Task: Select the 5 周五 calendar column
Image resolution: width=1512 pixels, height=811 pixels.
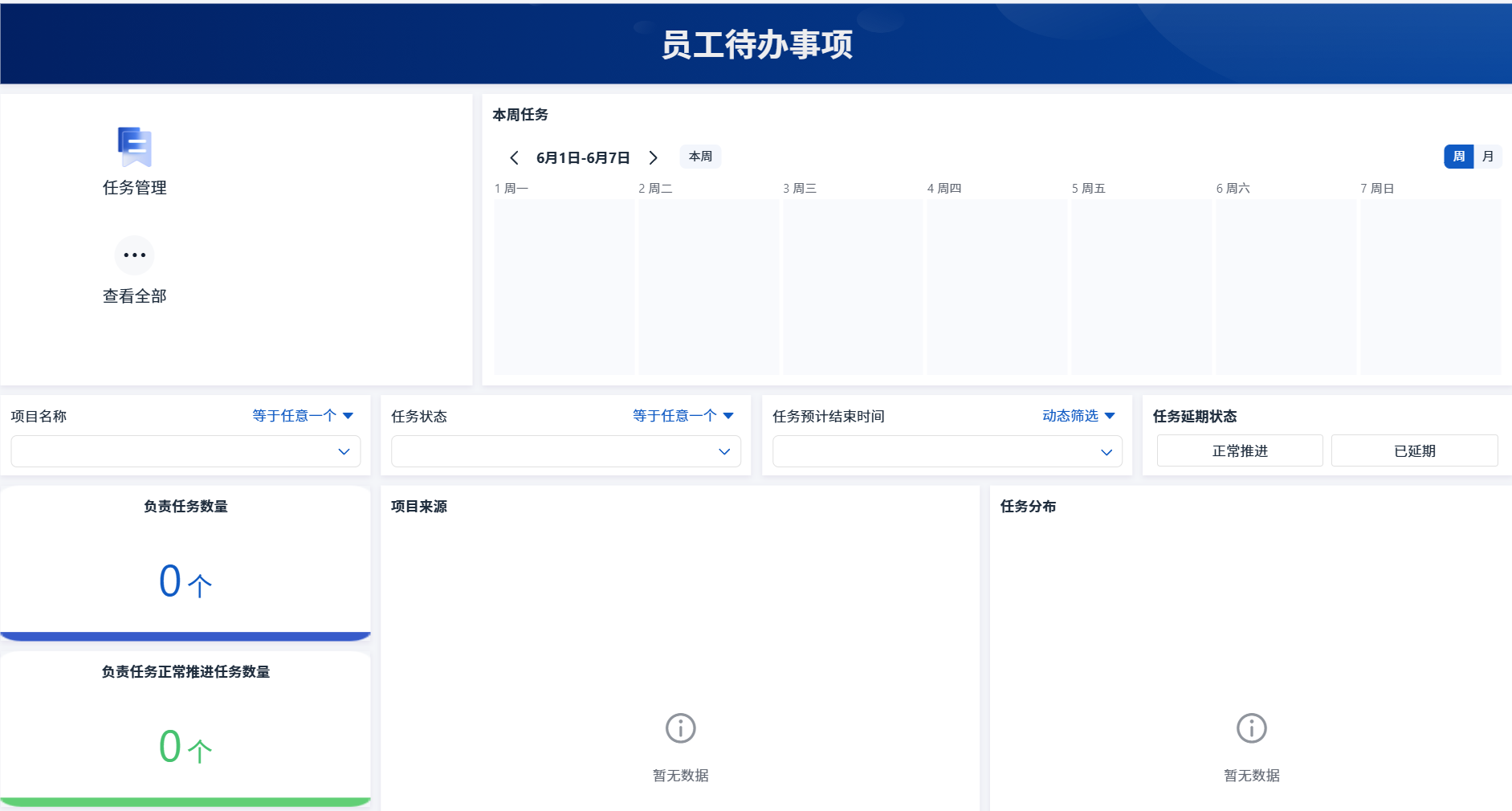Action: pos(1142,287)
